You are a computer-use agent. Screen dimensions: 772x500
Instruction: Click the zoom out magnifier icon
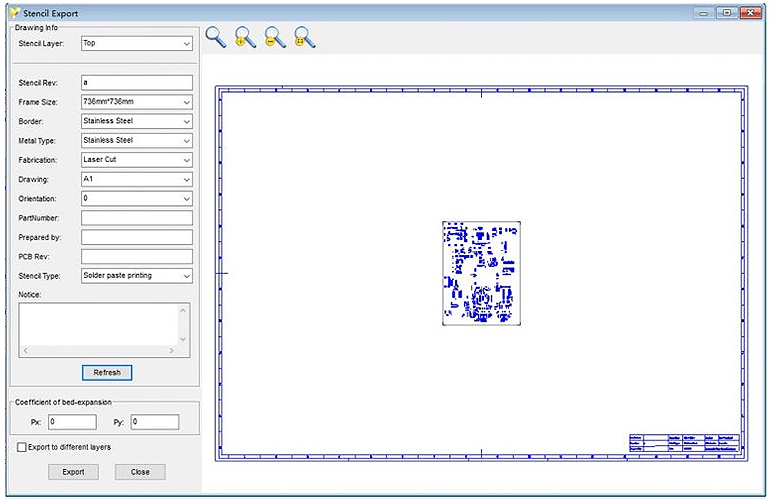pos(275,38)
